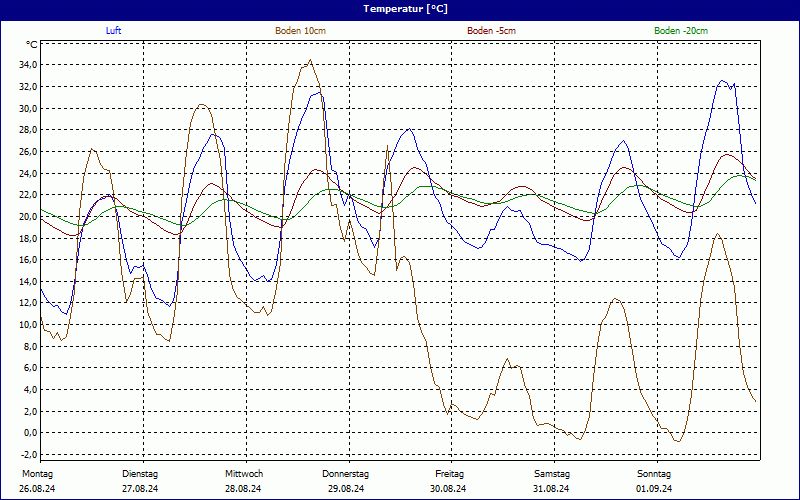Click the 18,0 y-axis value
The height and width of the screenshot is (500, 800).
click(x=29, y=238)
